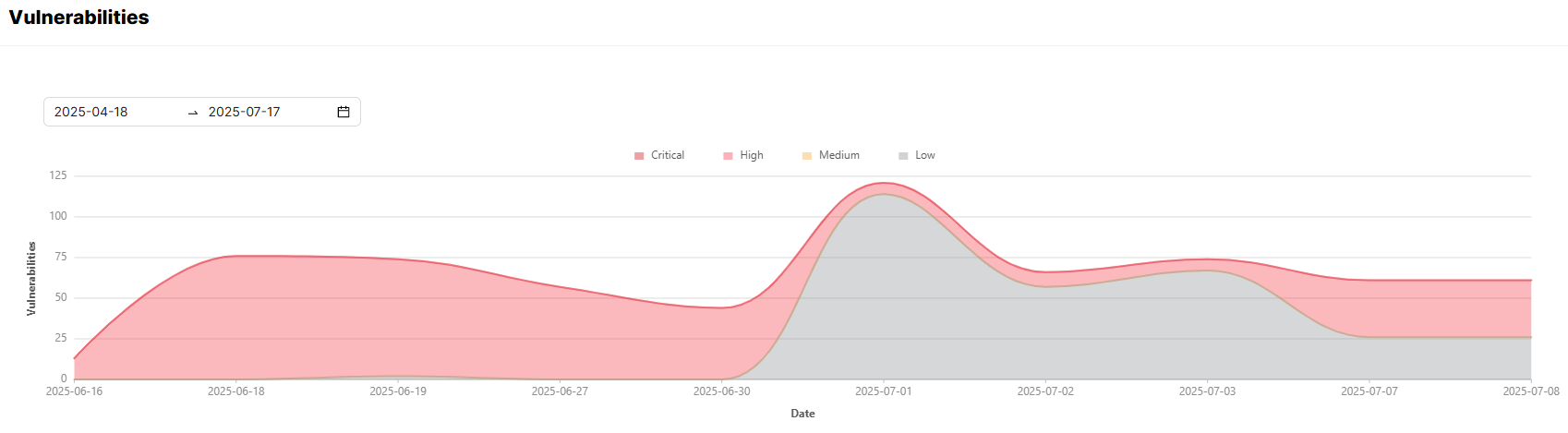Click the vertical Vulnerabilities axis title
The width and height of the screenshot is (1568, 433).
point(31,279)
